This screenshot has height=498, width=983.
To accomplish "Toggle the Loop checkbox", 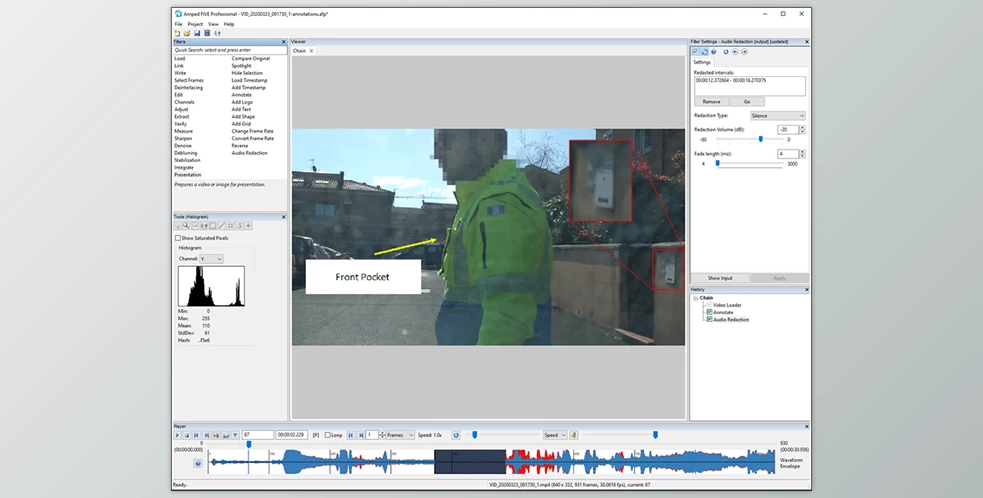I will click(x=328, y=435).
